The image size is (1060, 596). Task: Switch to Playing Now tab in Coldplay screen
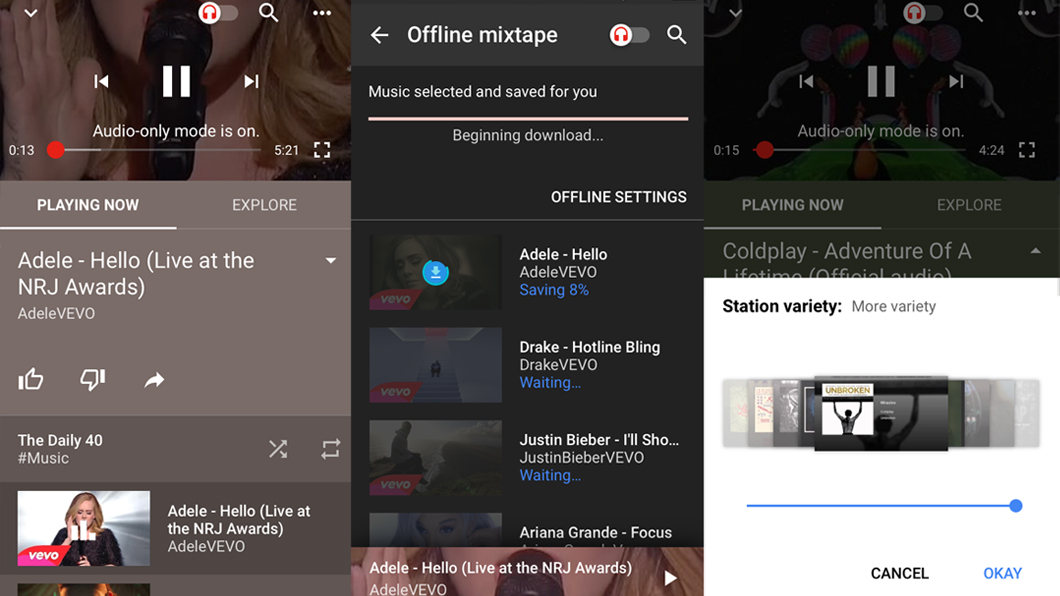click(793, 205)
